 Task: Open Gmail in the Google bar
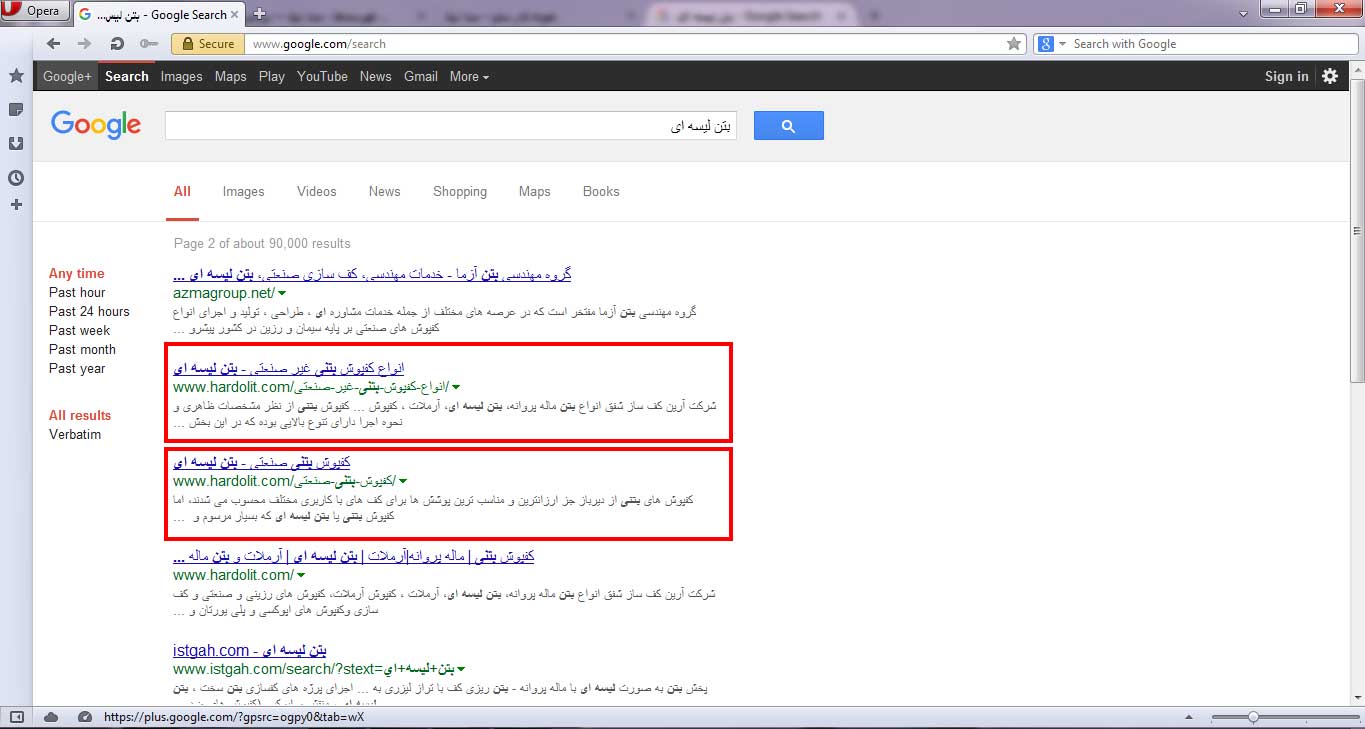421,76
